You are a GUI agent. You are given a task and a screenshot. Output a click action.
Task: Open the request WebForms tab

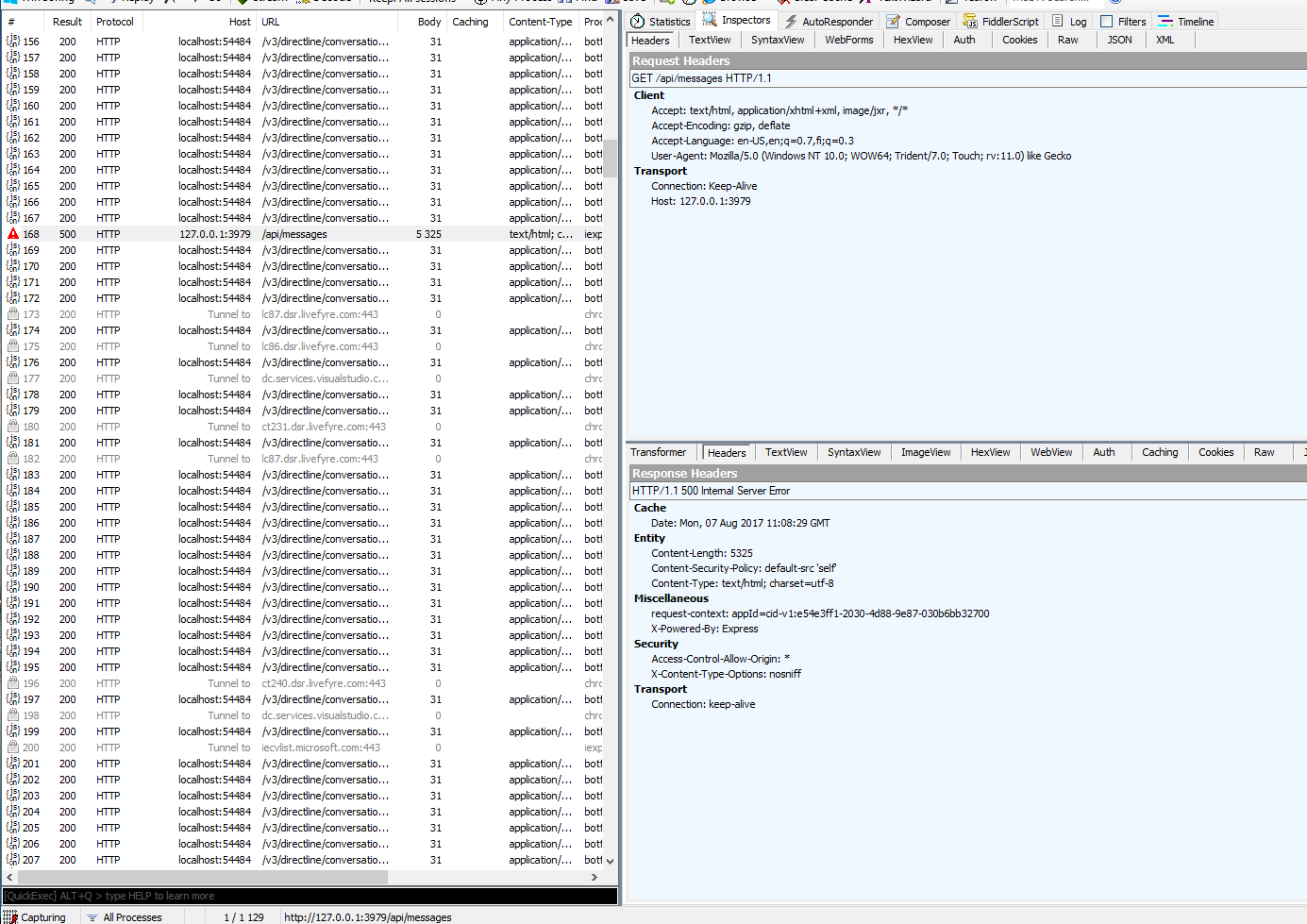coord(849,40)
